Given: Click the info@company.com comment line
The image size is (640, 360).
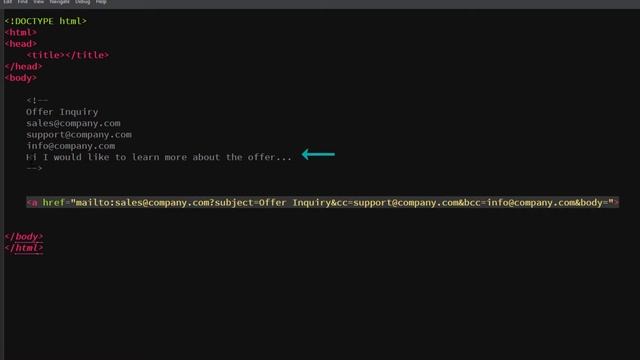Looking at the screenshot, I should (x=71, y=146).
